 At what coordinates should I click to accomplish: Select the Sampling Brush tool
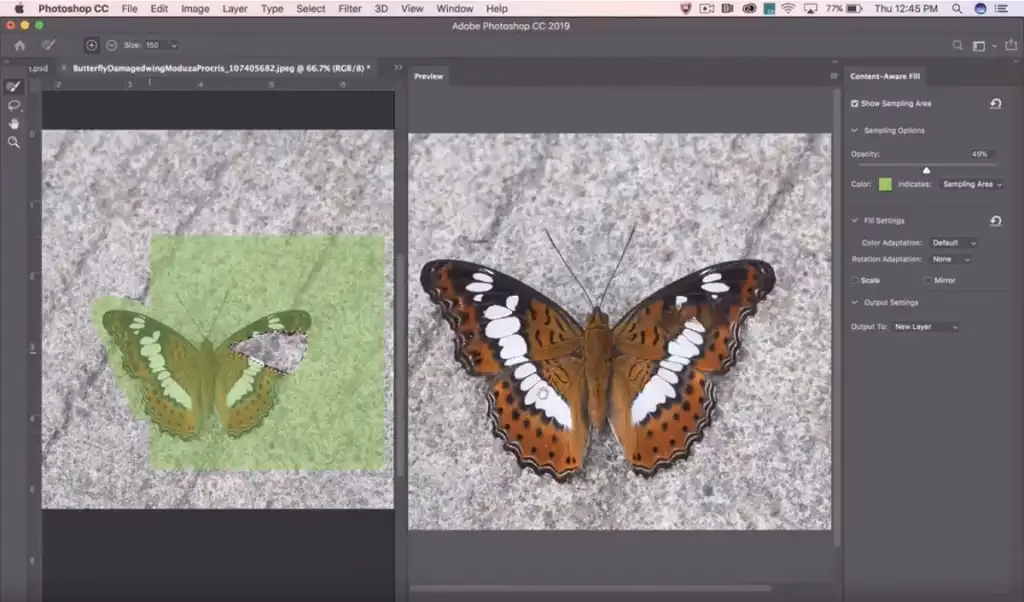tap(14, 87)
